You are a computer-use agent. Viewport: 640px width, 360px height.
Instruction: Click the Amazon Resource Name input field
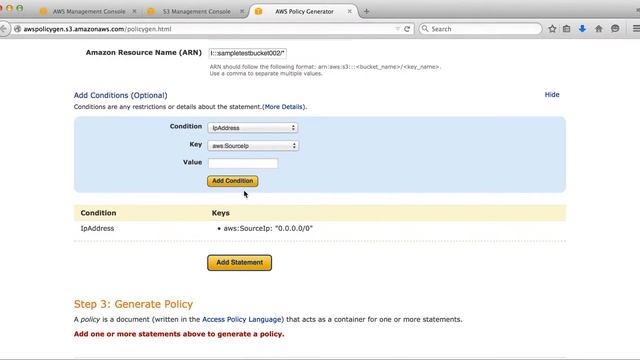point(247,53)
